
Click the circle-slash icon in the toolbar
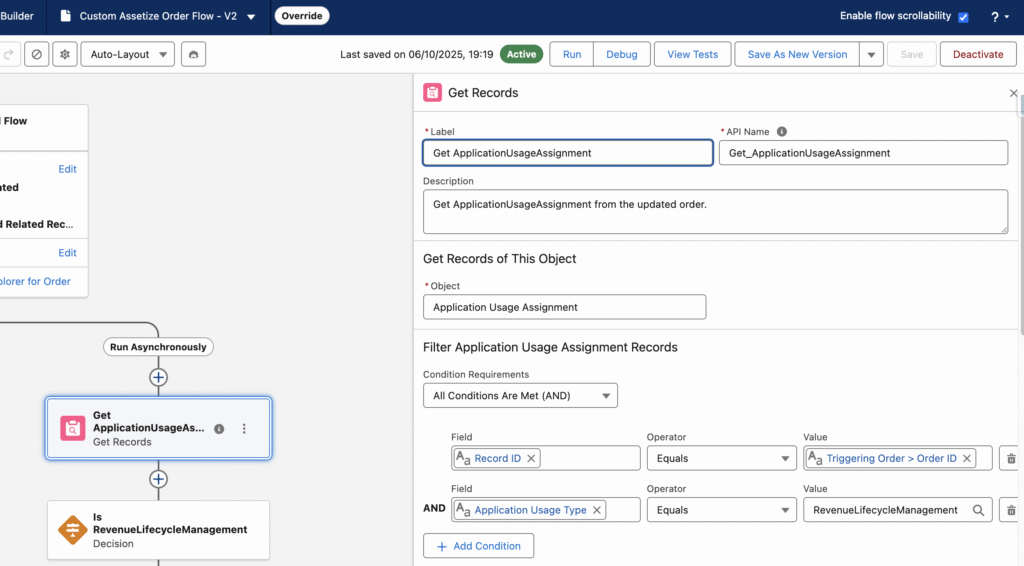point(37,54)
